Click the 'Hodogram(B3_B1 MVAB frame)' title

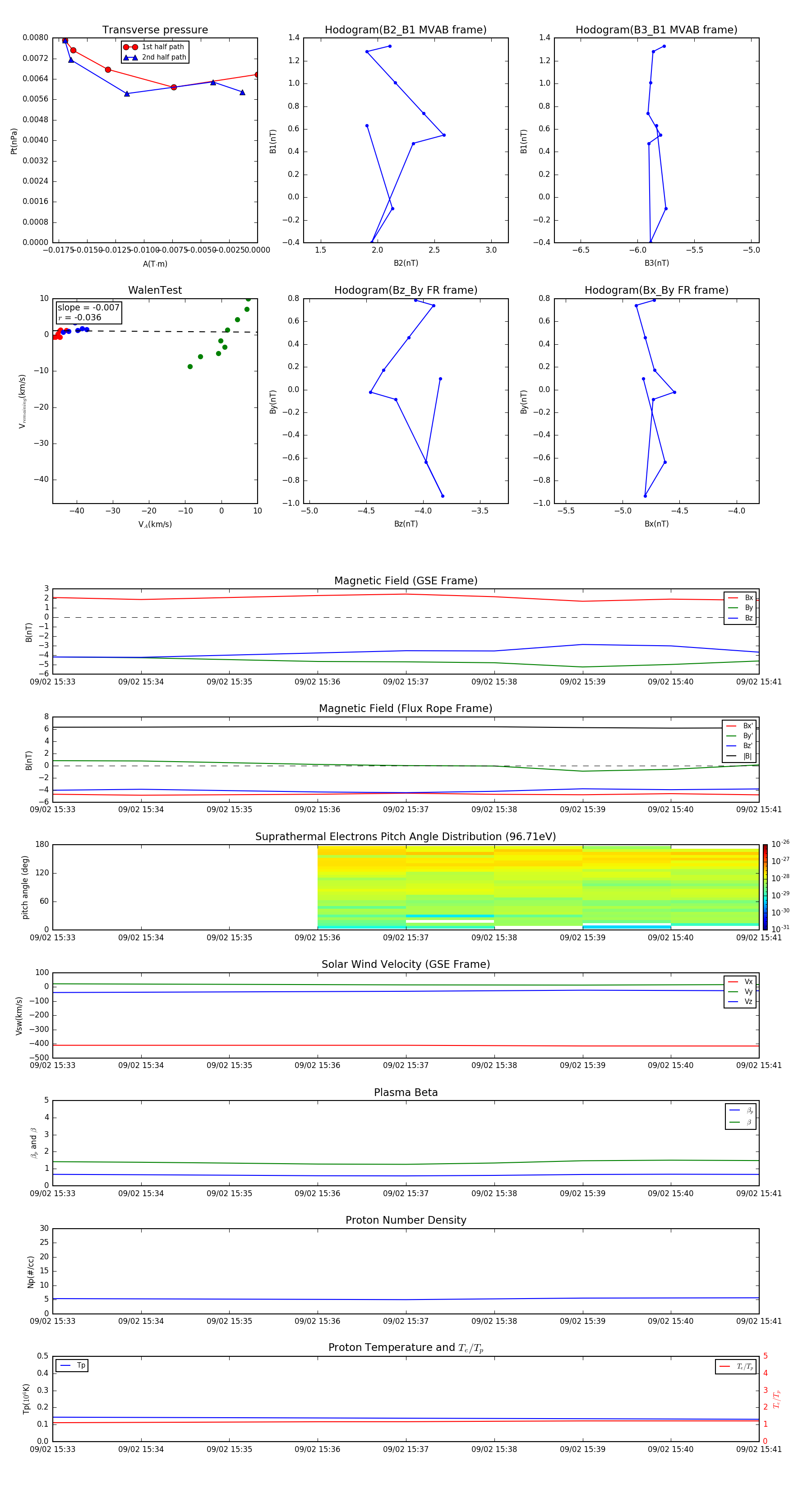pos(656,30)
